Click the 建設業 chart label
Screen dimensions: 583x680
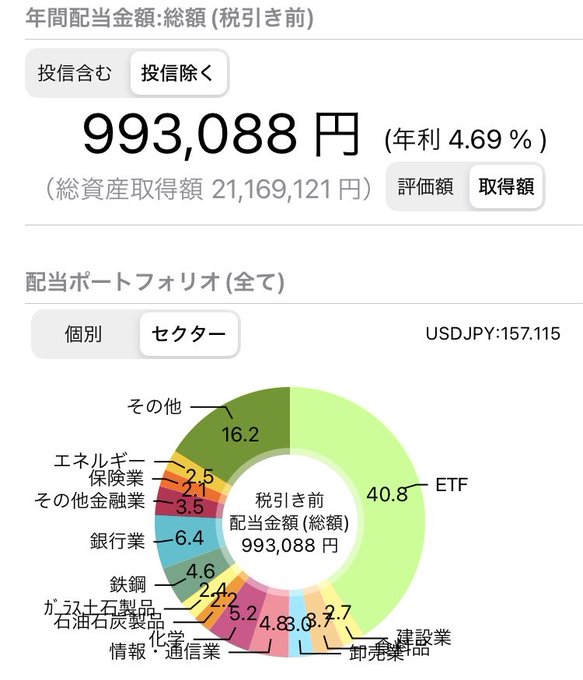pos(424,637)
